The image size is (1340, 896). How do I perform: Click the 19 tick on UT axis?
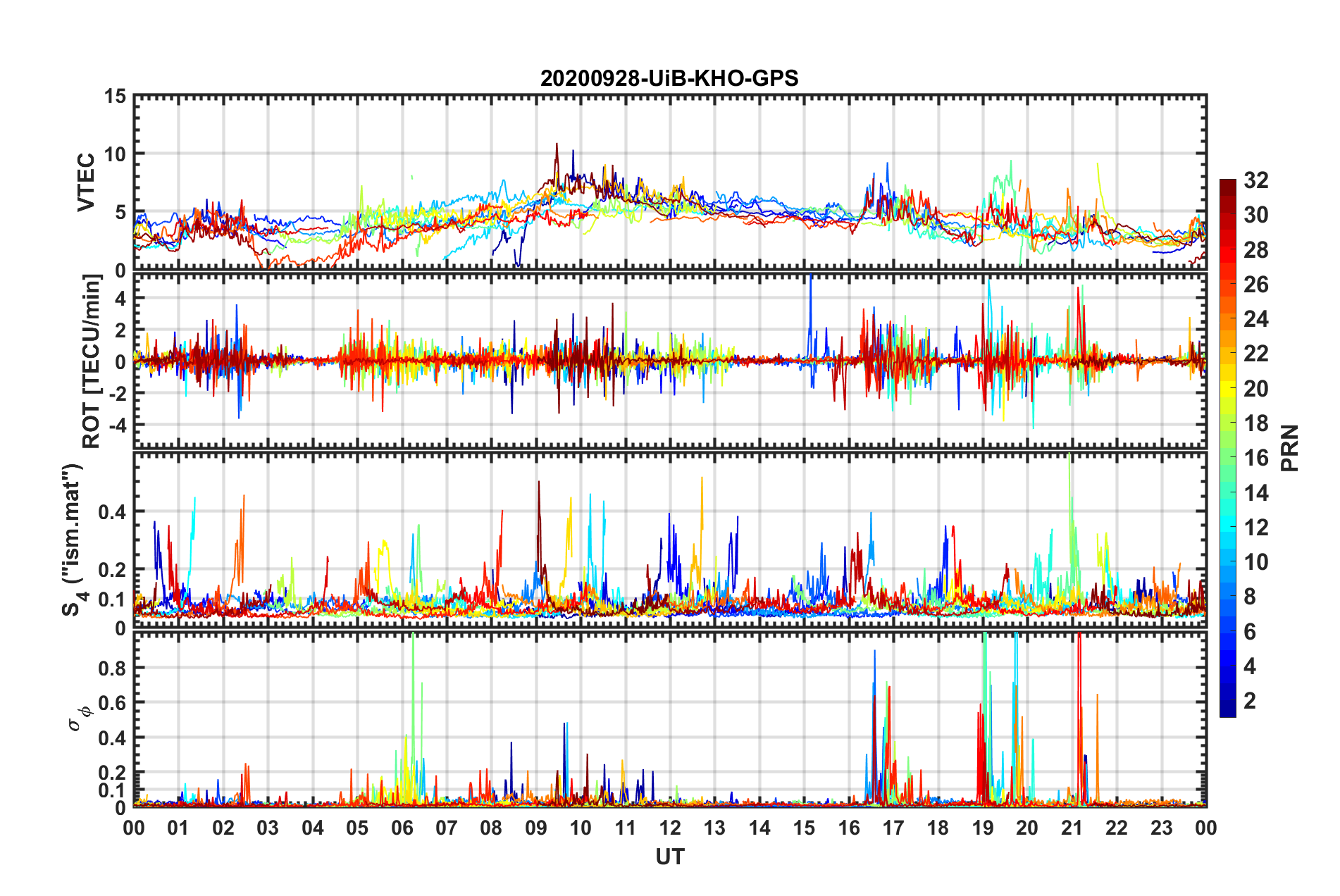coord(982,828)
